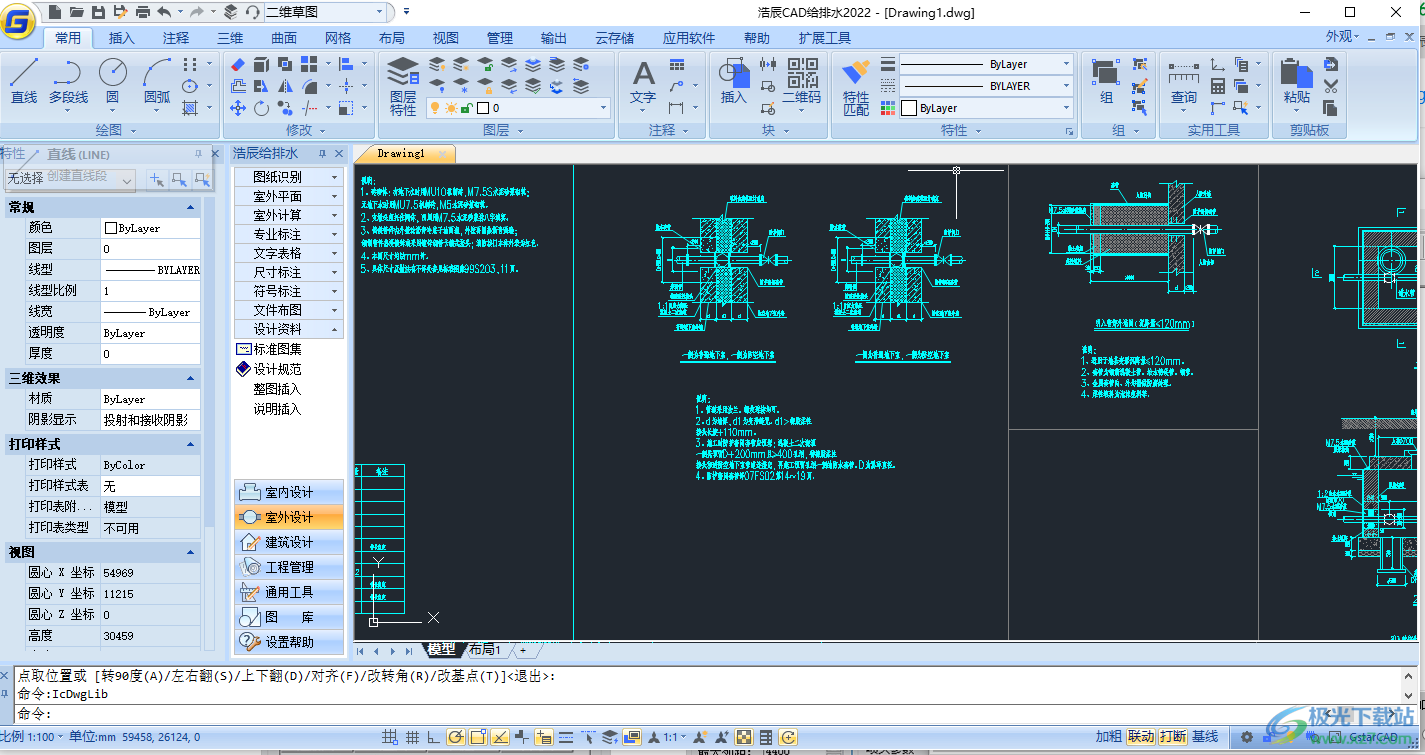Click the 工程管理 button
The image size is (1425, 755).
(289, 567)
